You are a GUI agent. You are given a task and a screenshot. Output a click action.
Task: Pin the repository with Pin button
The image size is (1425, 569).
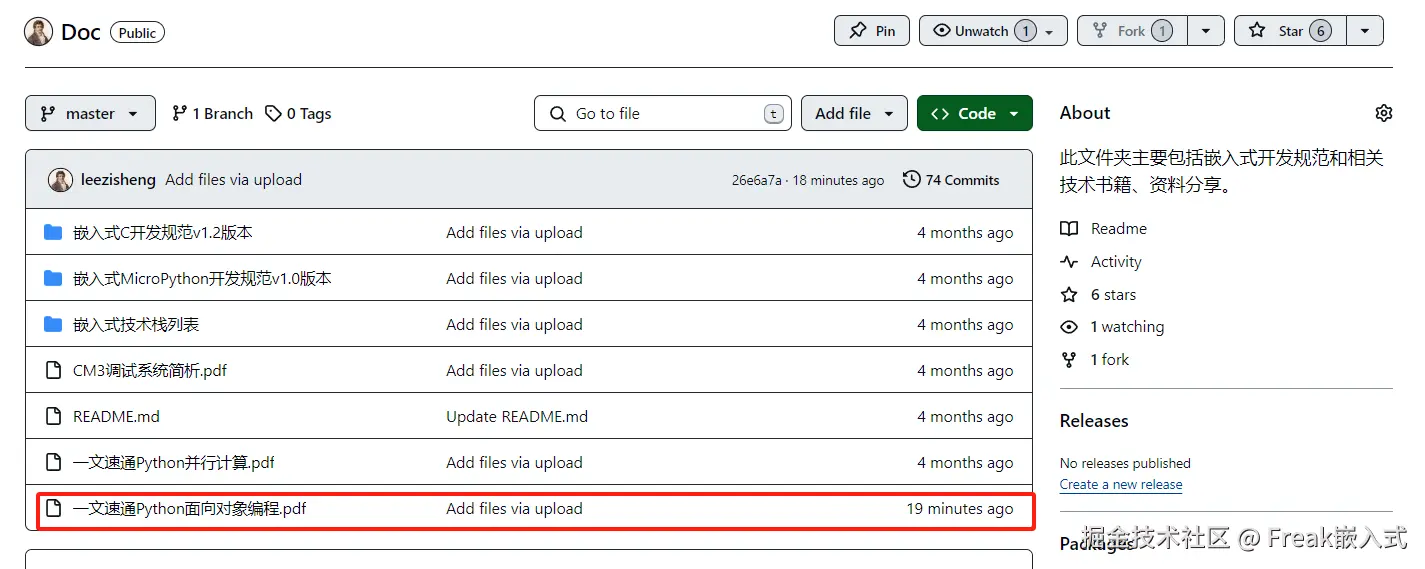point(872,31)
